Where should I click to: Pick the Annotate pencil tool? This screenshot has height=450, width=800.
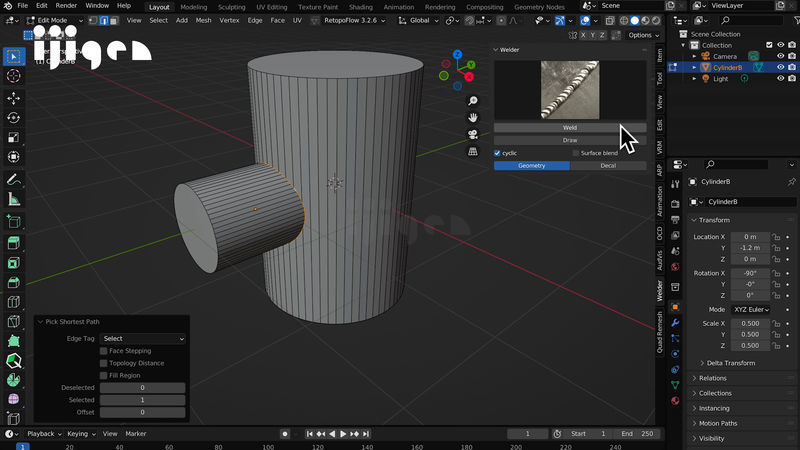tap(13, 180)
